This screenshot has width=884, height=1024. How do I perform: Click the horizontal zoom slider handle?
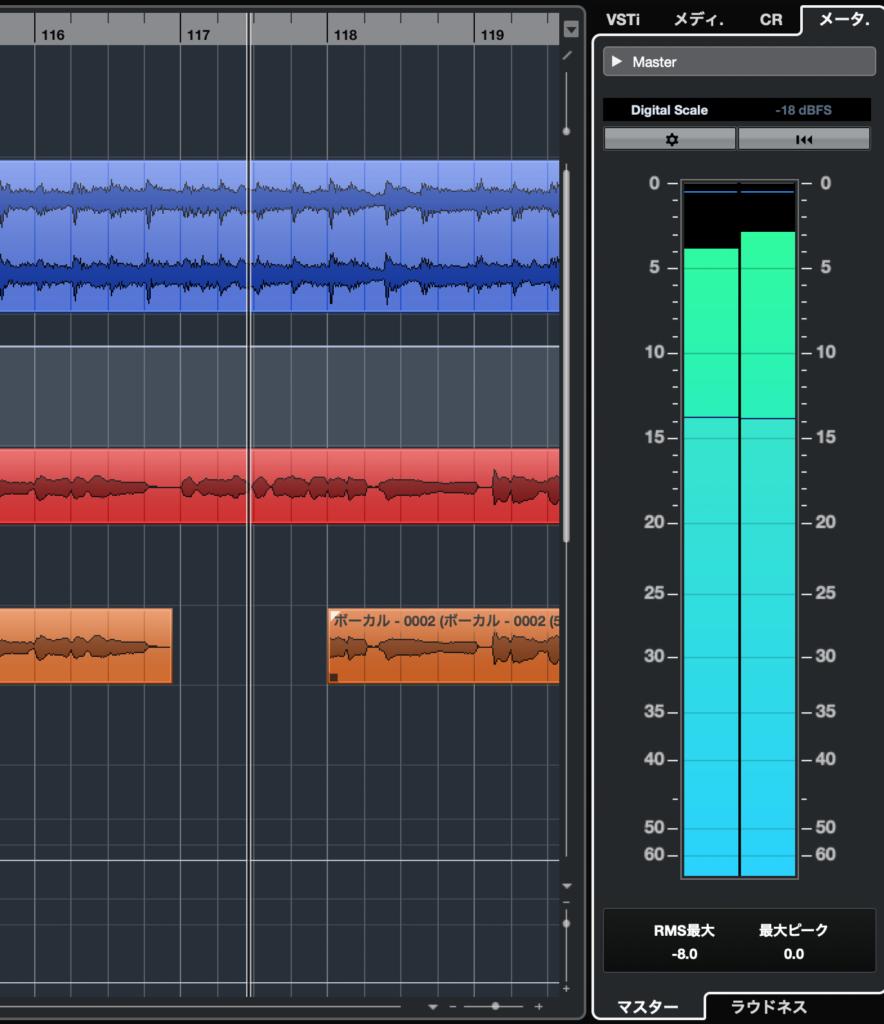click(494, 1006)
